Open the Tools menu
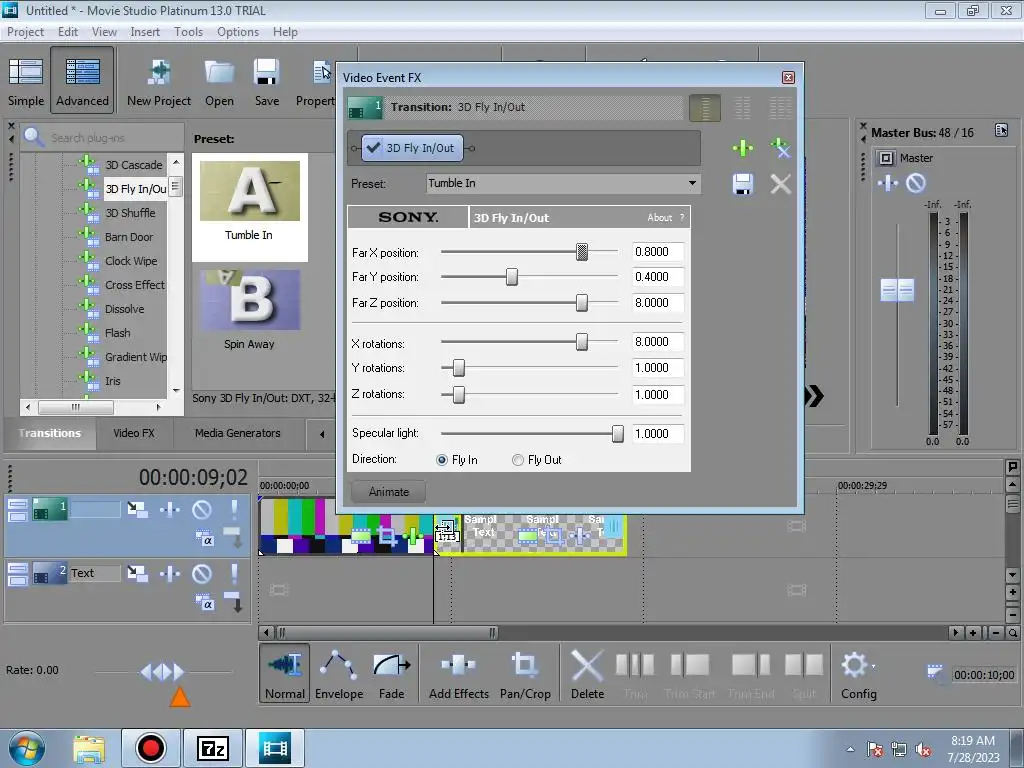Viewport: 1024px width, 768px height. (188, 32)
